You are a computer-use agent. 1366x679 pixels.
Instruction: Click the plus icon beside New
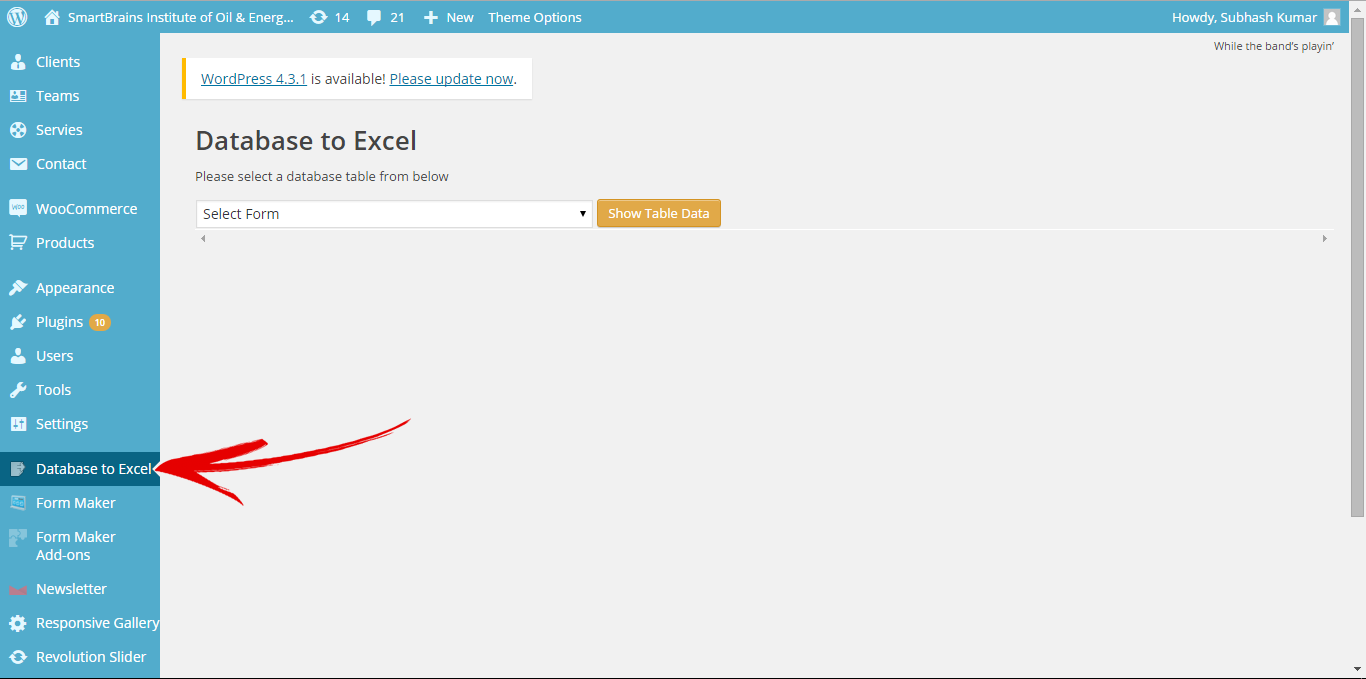(x=431, y=17)
